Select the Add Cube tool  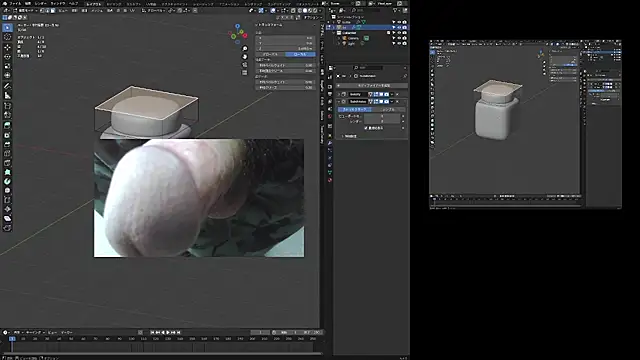pos(7,106)
